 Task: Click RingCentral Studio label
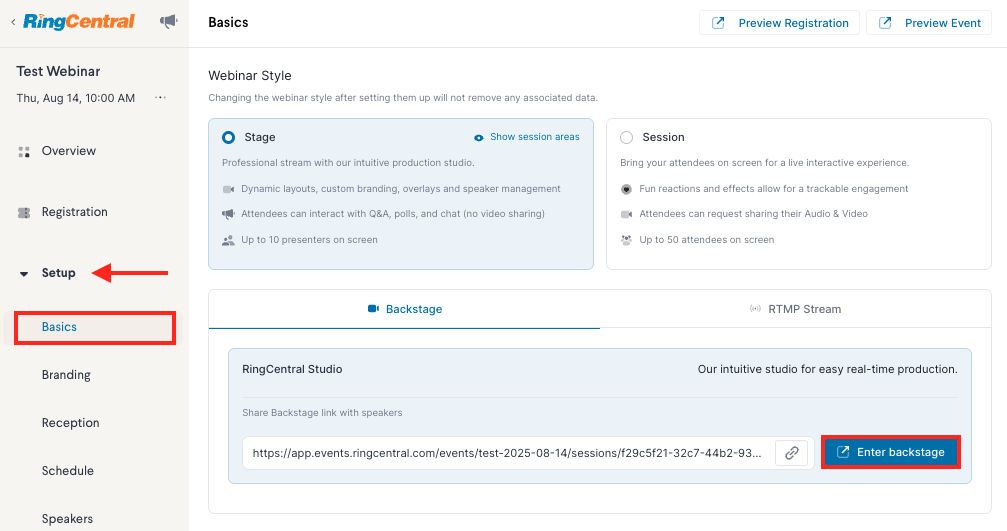point(292,369)
